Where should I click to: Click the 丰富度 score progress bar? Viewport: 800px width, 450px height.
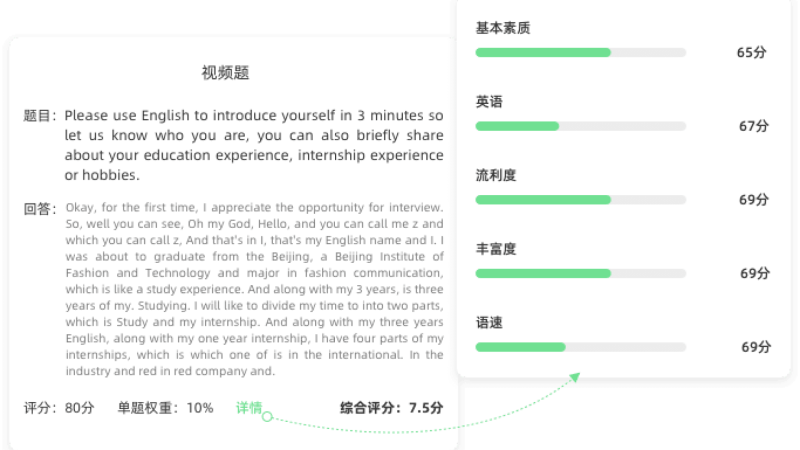pyautogui.click(x=581, y=273)
